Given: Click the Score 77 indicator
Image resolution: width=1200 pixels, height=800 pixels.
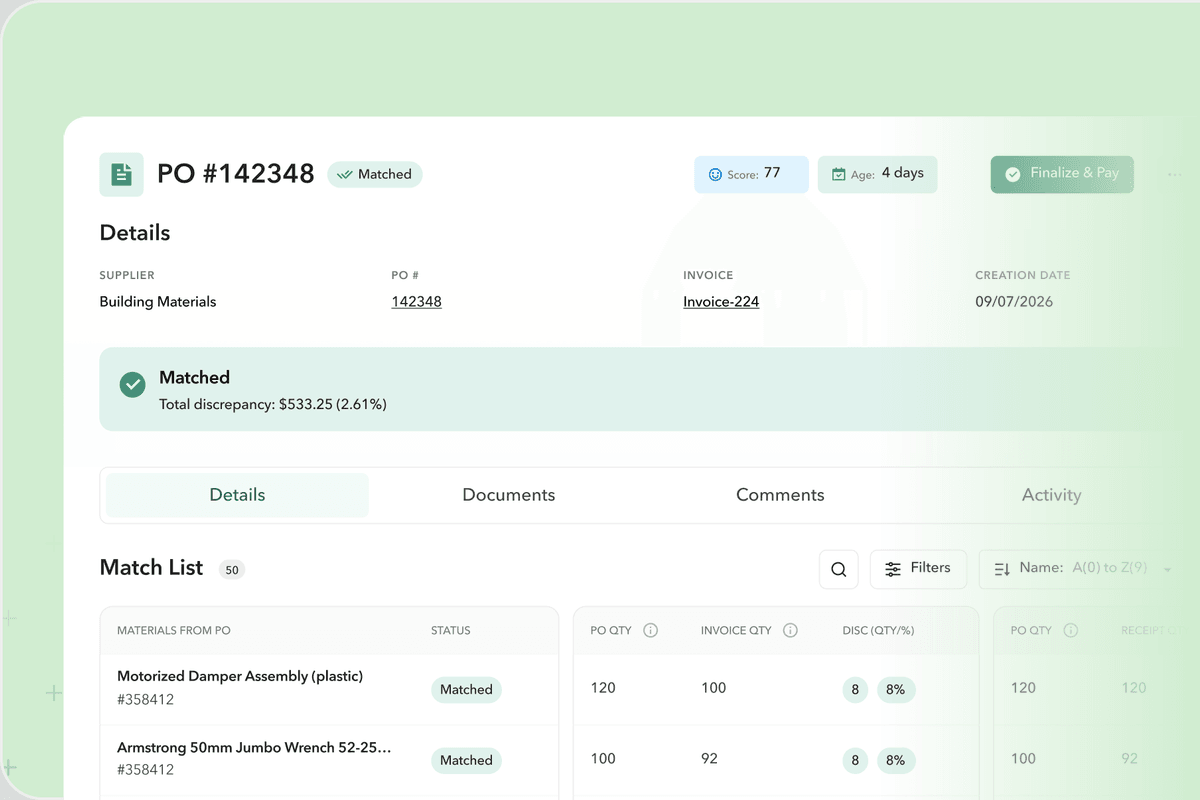Looking at the screenshot, I should 751,174.
